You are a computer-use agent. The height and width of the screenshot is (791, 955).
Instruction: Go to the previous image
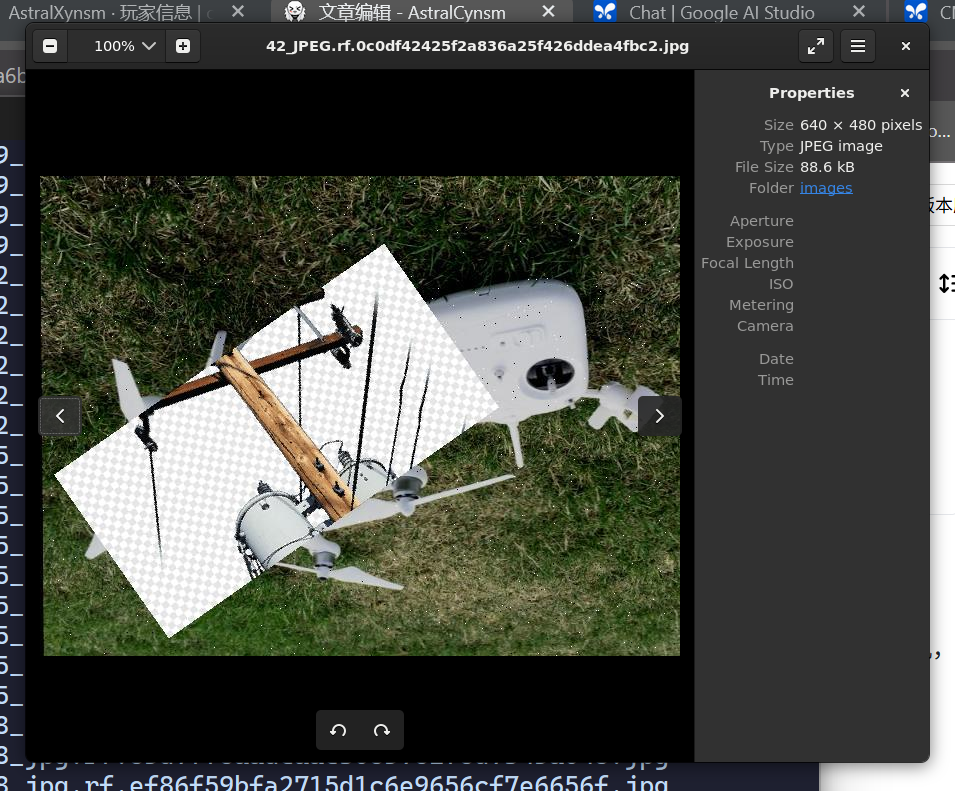[x=60, y=416]
